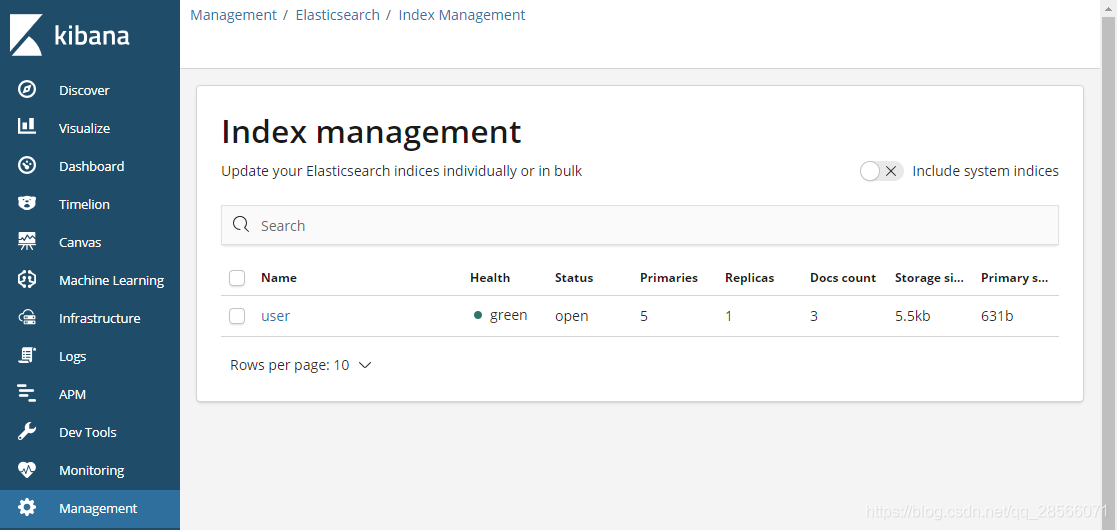Open Dashboard via gauge icon
This screenshot has height=530, width=1117.
pos(26,165)
